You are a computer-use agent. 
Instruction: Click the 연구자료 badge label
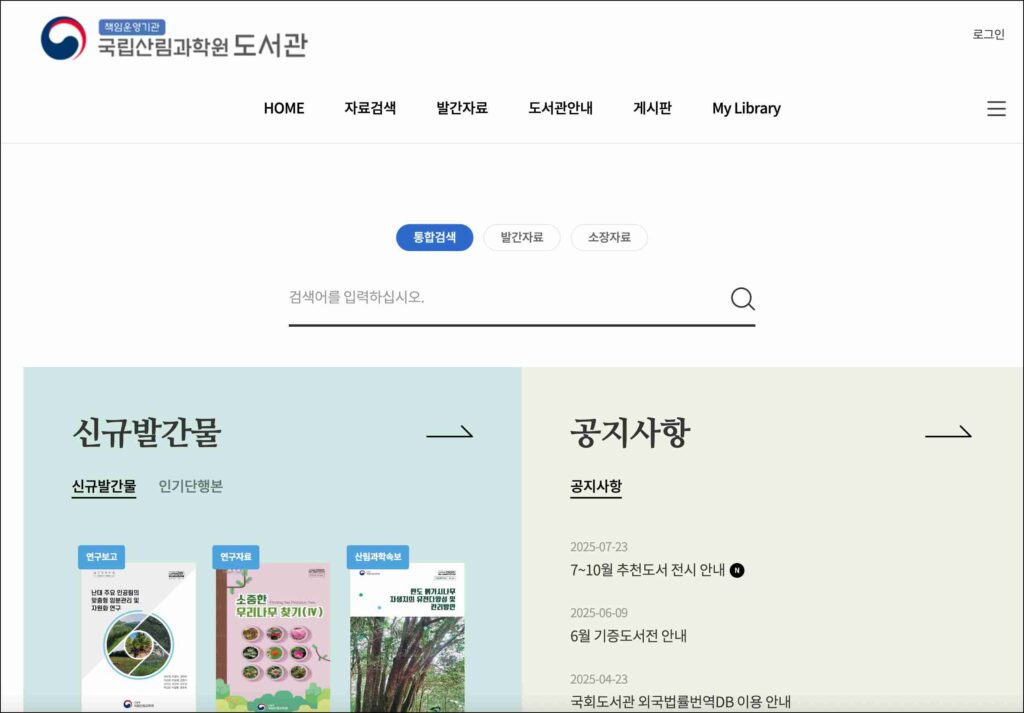pos(236,557)
